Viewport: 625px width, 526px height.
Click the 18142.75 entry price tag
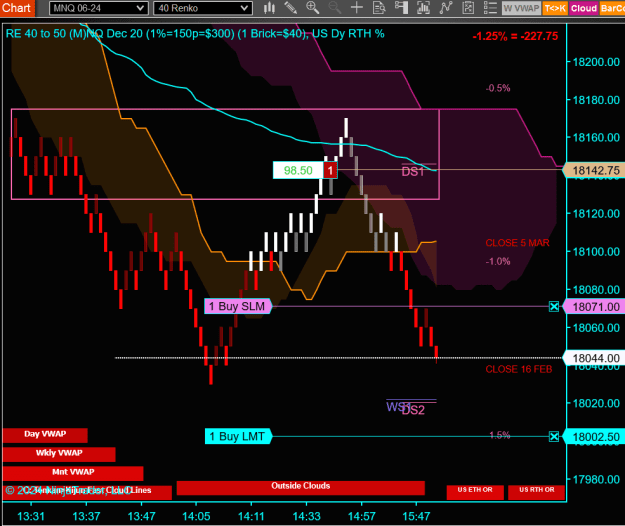point(594,171)
